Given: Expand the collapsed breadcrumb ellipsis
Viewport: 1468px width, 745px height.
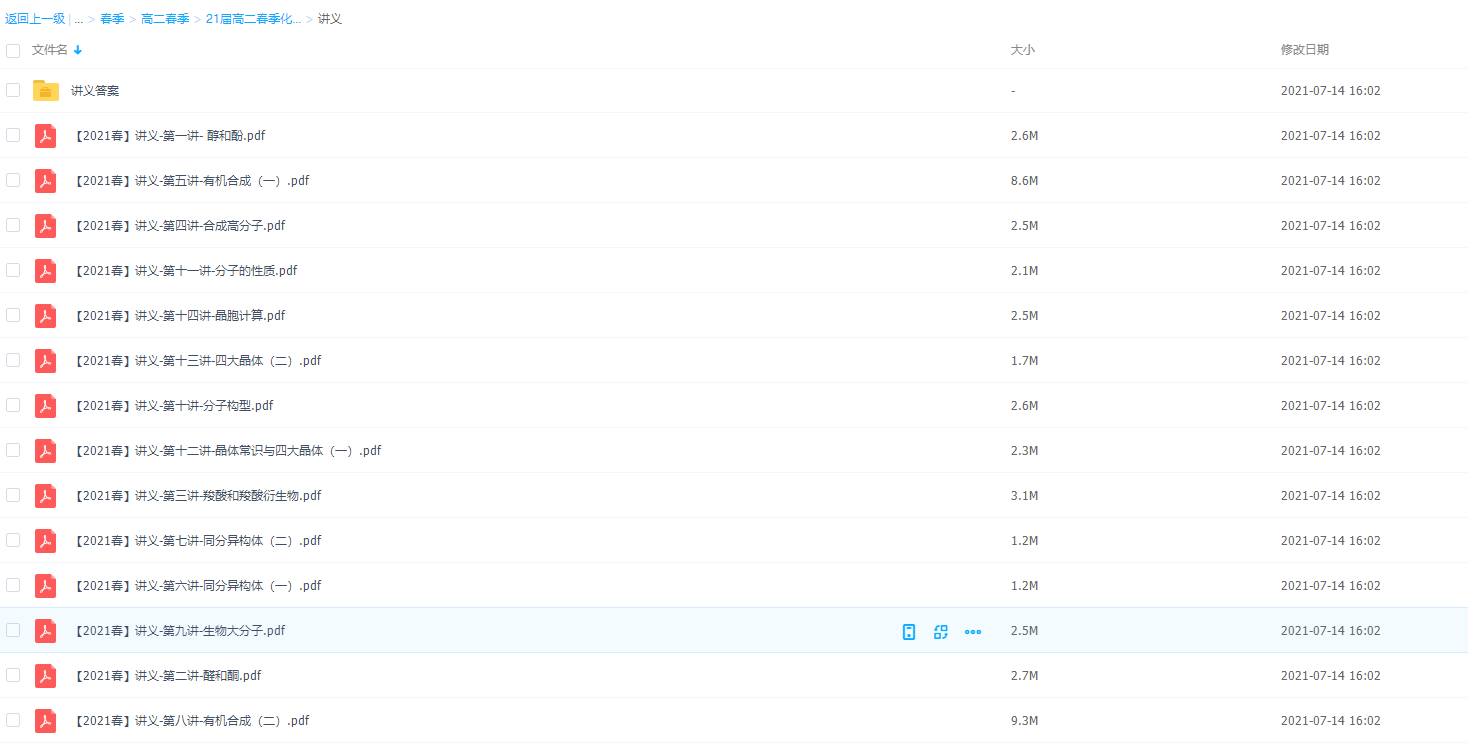Looking at the screenshot, I should click(78, 19).
